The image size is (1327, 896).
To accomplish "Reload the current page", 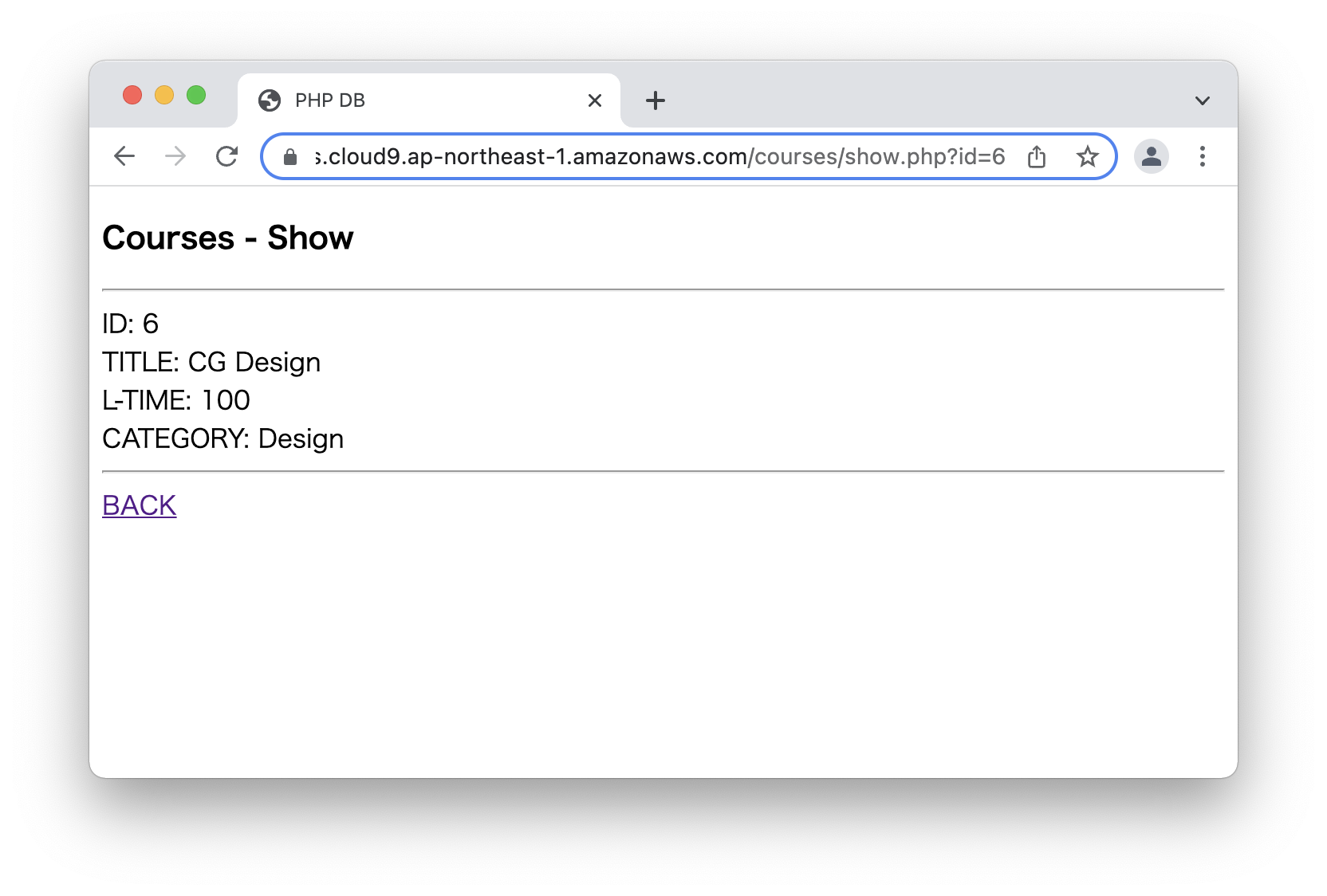I will pos(227,156).
